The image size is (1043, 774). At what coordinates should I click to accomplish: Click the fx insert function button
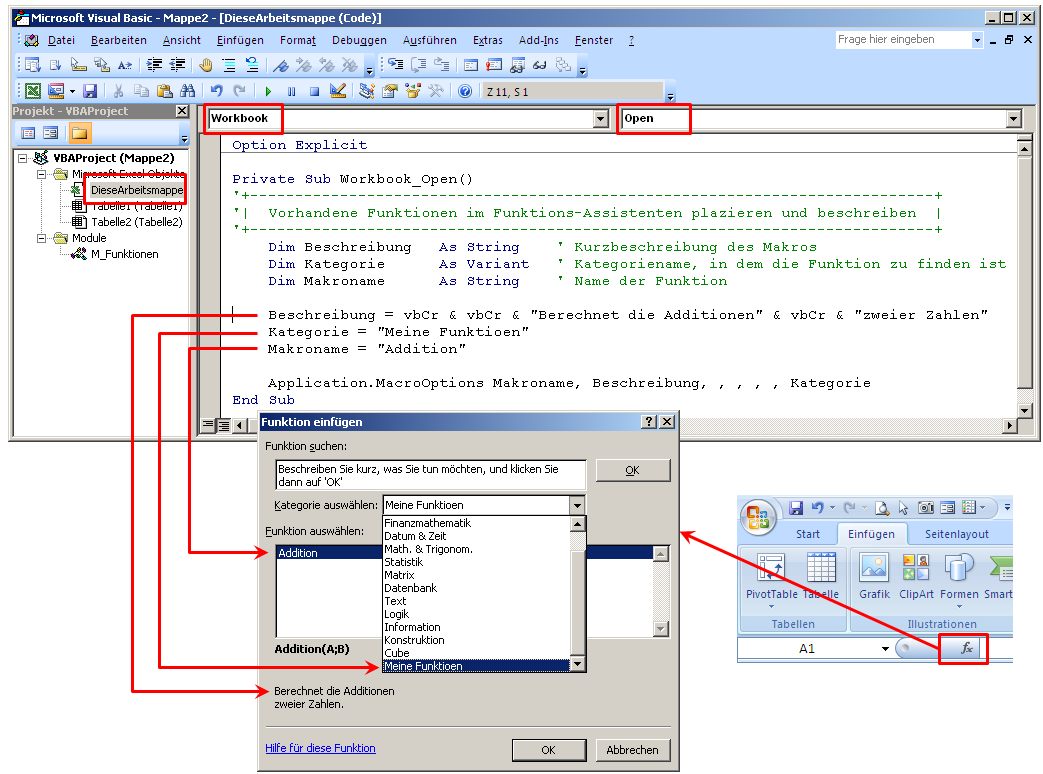tap(967, 648)
